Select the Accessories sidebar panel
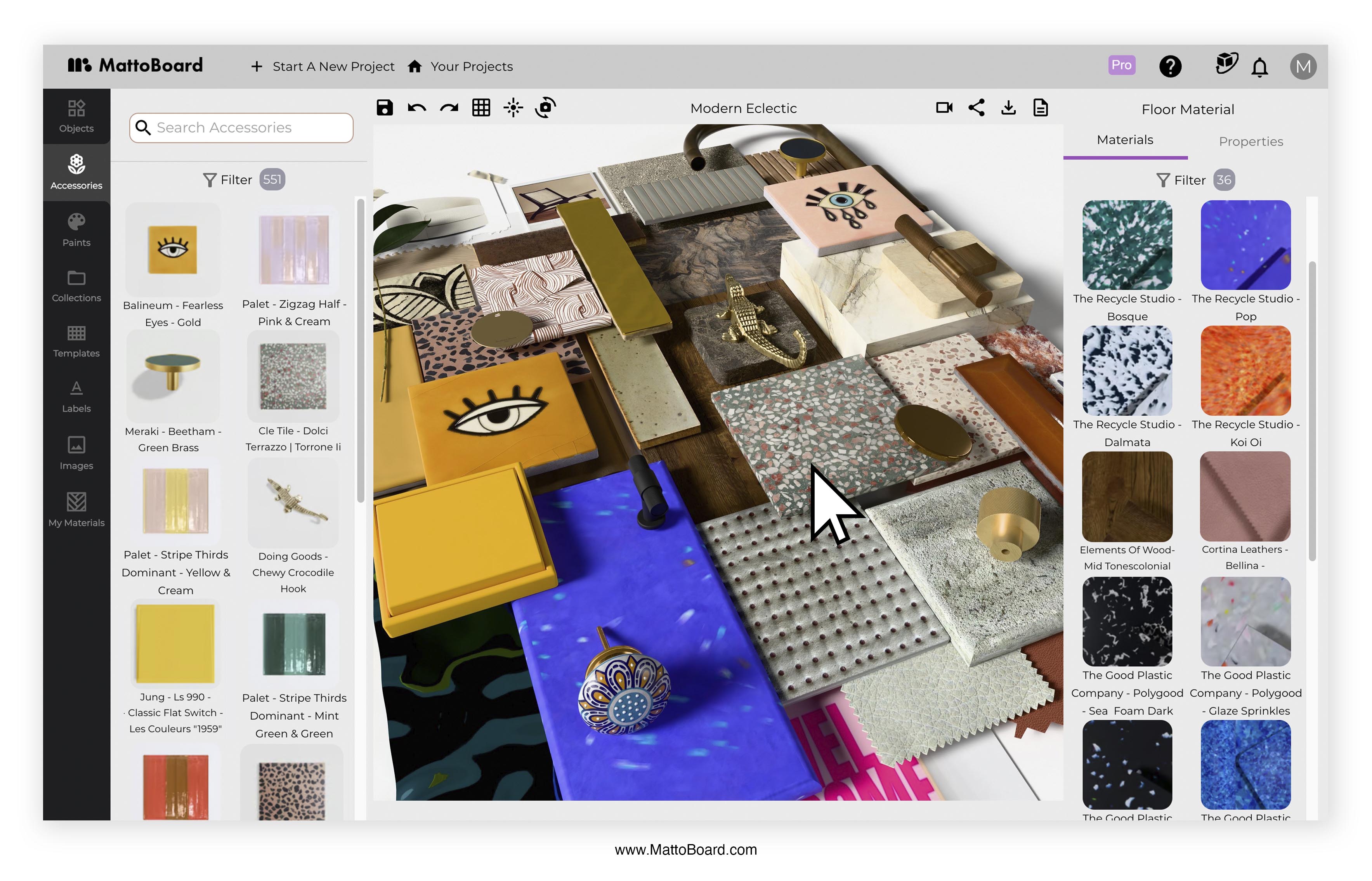1372x881 pixels. point(77,172)
